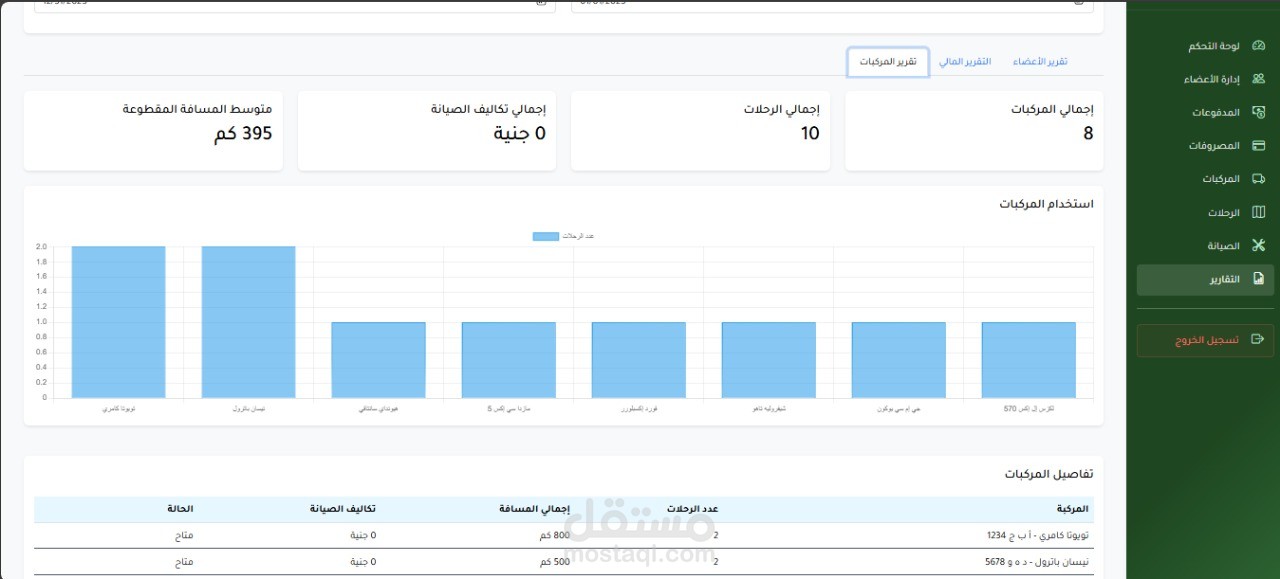Click the عدد الرحلات column header

click(691, 509)
